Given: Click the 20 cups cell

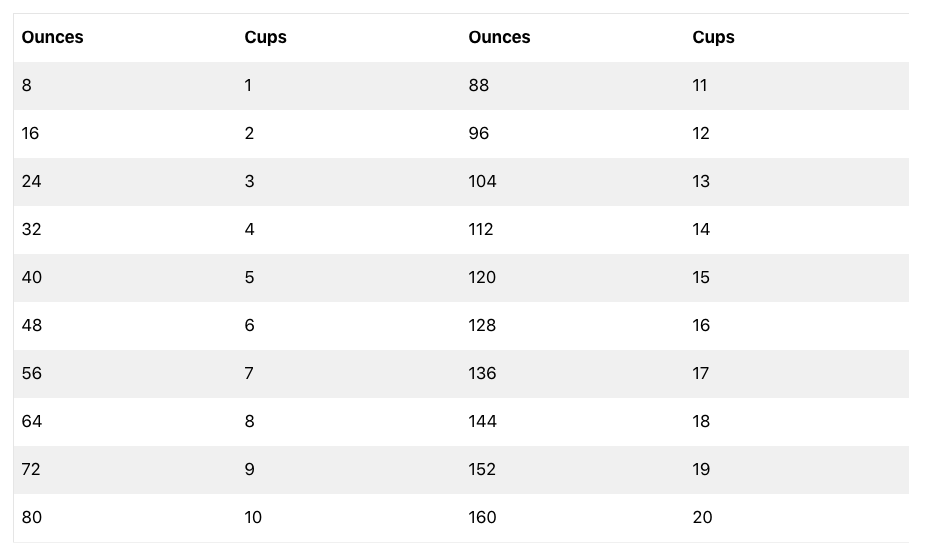Looking at the screenshot, I should click(702, 517).
